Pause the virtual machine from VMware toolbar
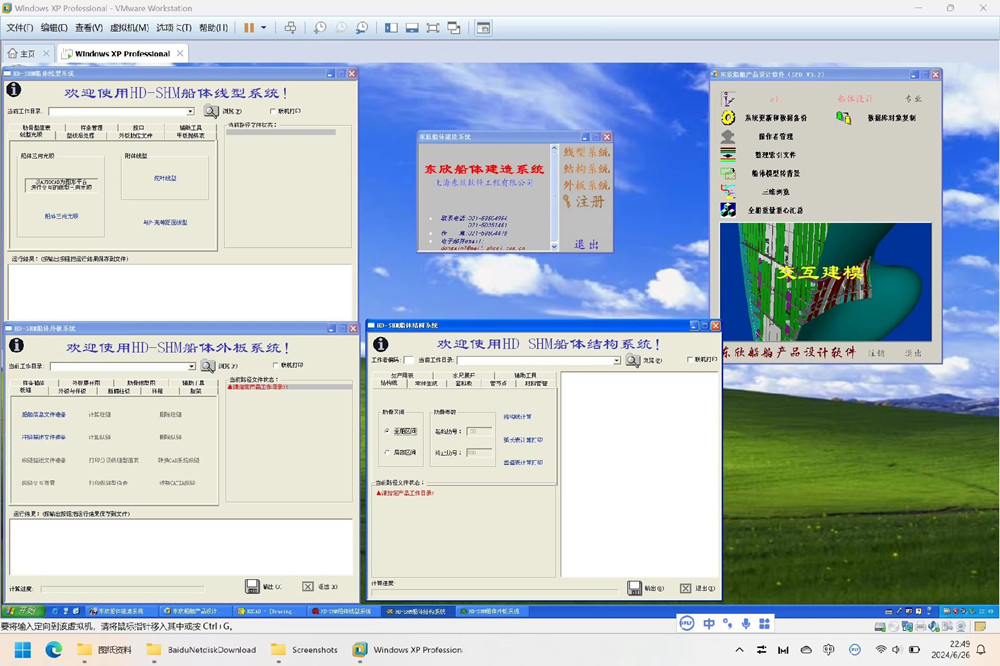This screenshot has height=666, width=1000. [x=249, y=27]
